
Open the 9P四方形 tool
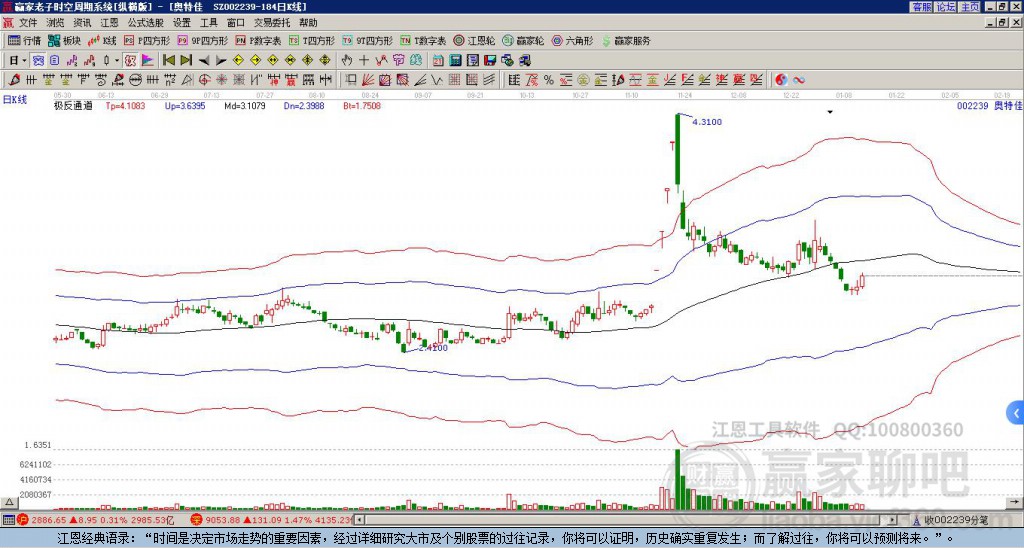tap(202, 40)
